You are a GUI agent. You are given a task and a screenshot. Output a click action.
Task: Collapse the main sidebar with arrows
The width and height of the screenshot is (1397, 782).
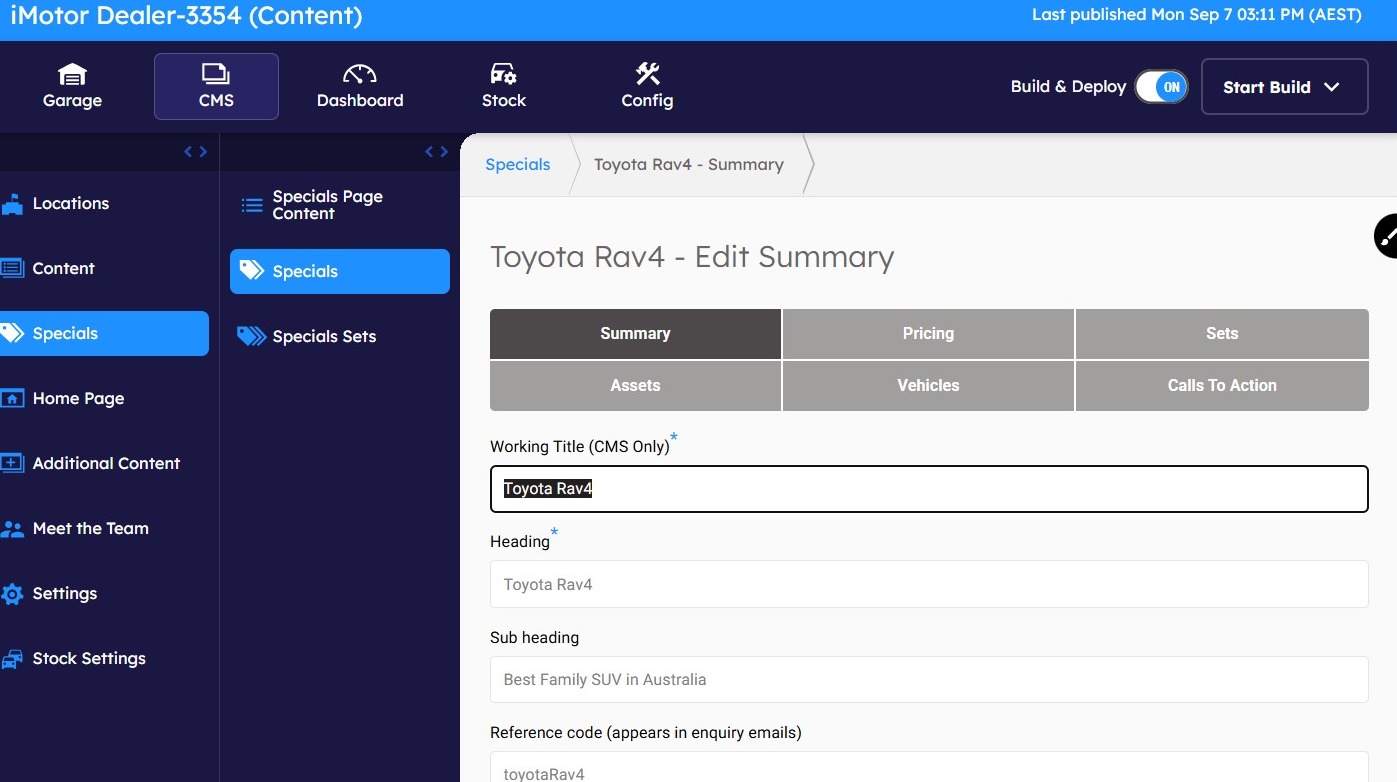point(196,152)
